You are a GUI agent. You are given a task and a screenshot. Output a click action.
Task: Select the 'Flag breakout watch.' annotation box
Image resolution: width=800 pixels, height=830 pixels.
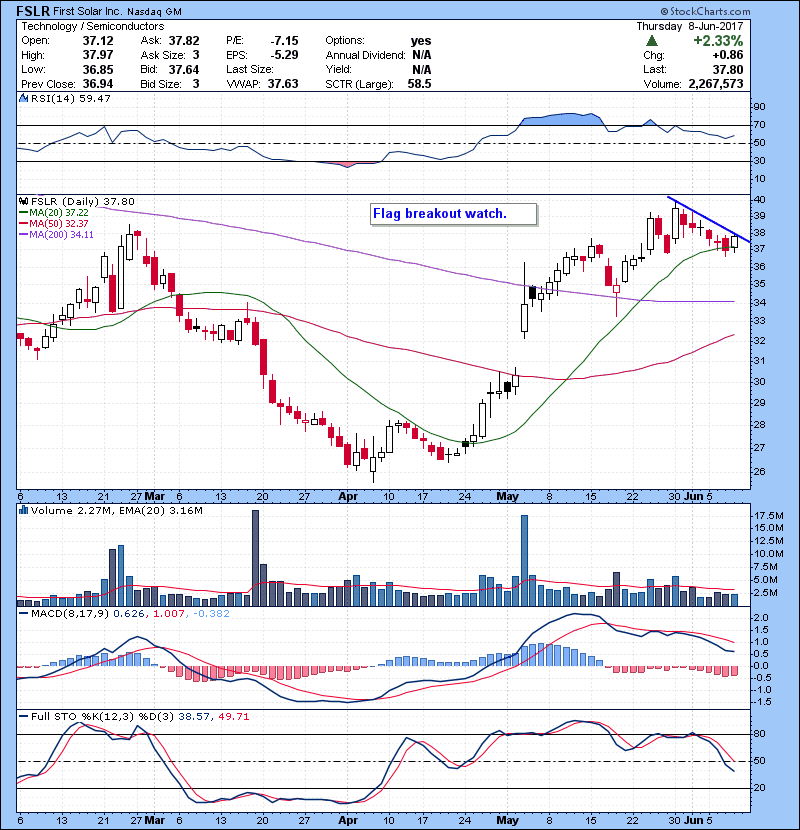pos(451,214)
